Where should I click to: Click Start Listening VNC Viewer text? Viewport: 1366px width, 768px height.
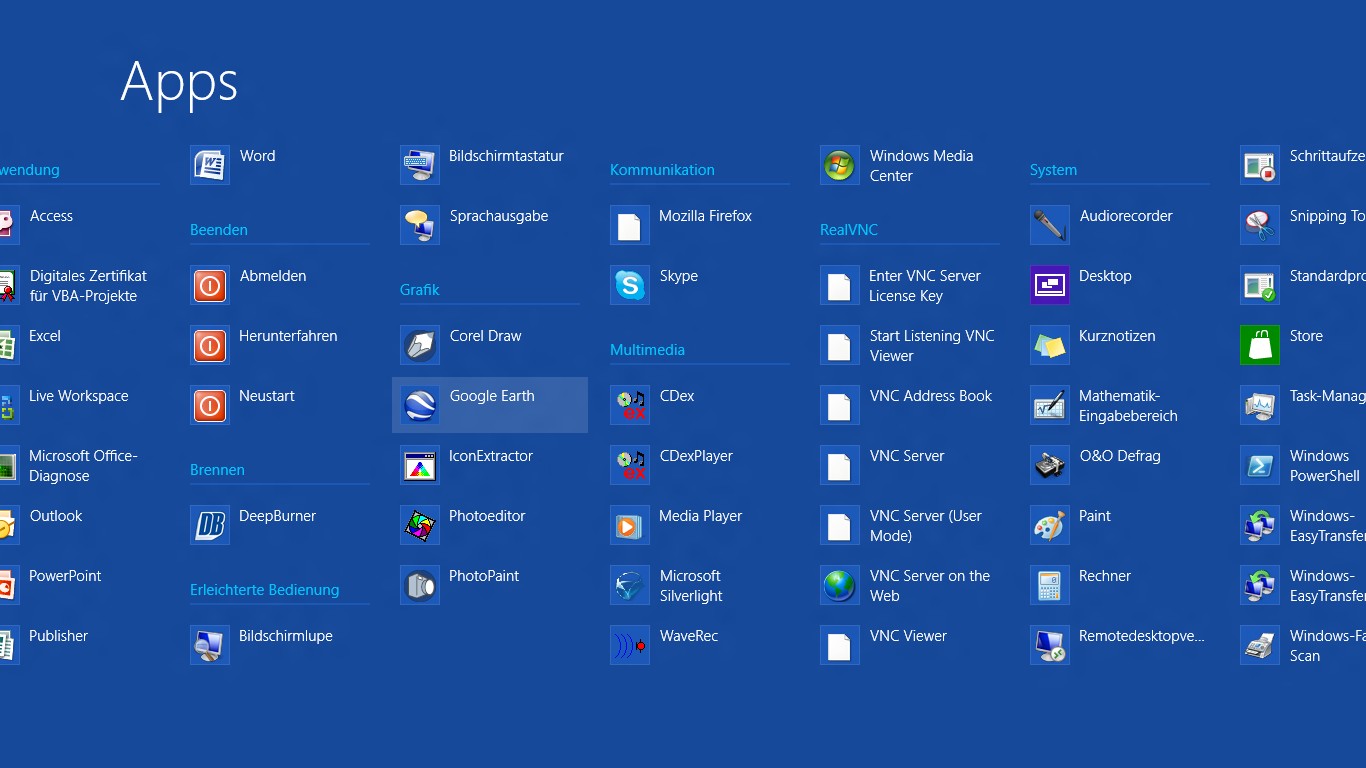point(932,346)
